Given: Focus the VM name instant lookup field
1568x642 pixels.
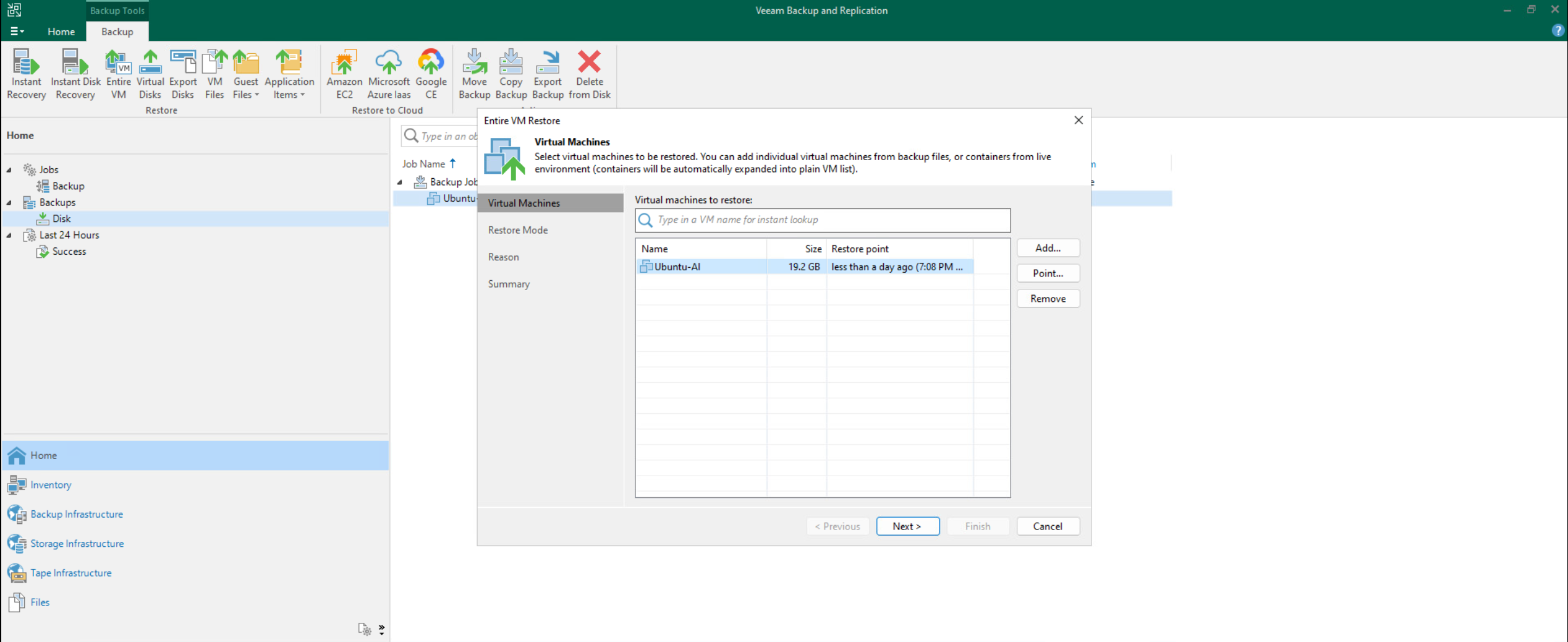Looking at the screenshot, I should point(823,220).
